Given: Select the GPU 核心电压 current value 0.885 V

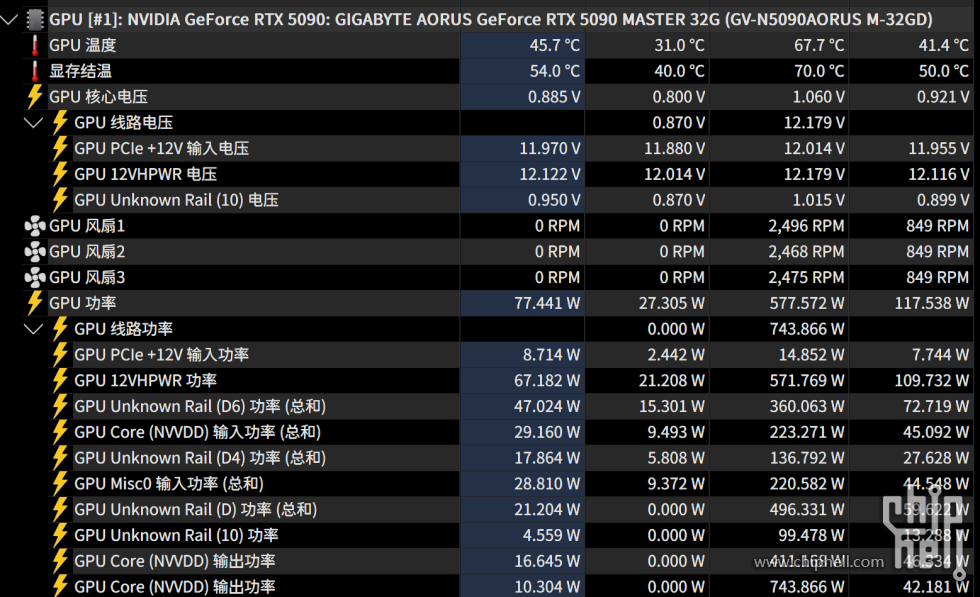Looking at the screenshot, I should coord(554,97).
